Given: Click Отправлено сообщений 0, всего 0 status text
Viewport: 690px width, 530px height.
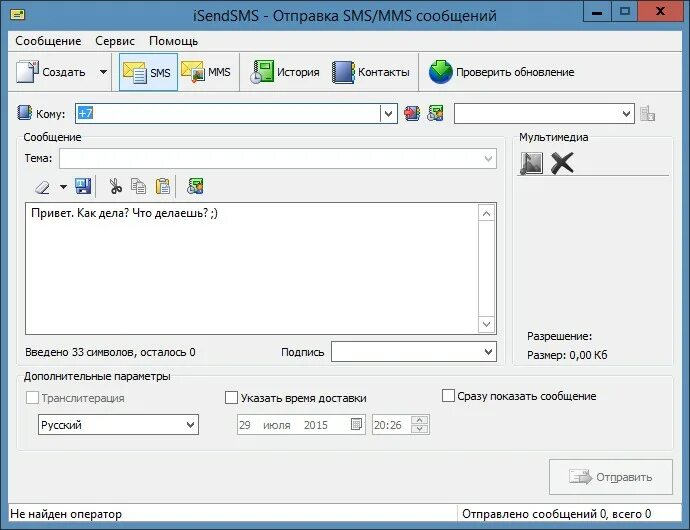Looking at the screenshot, I should click(x=556, y=514).
